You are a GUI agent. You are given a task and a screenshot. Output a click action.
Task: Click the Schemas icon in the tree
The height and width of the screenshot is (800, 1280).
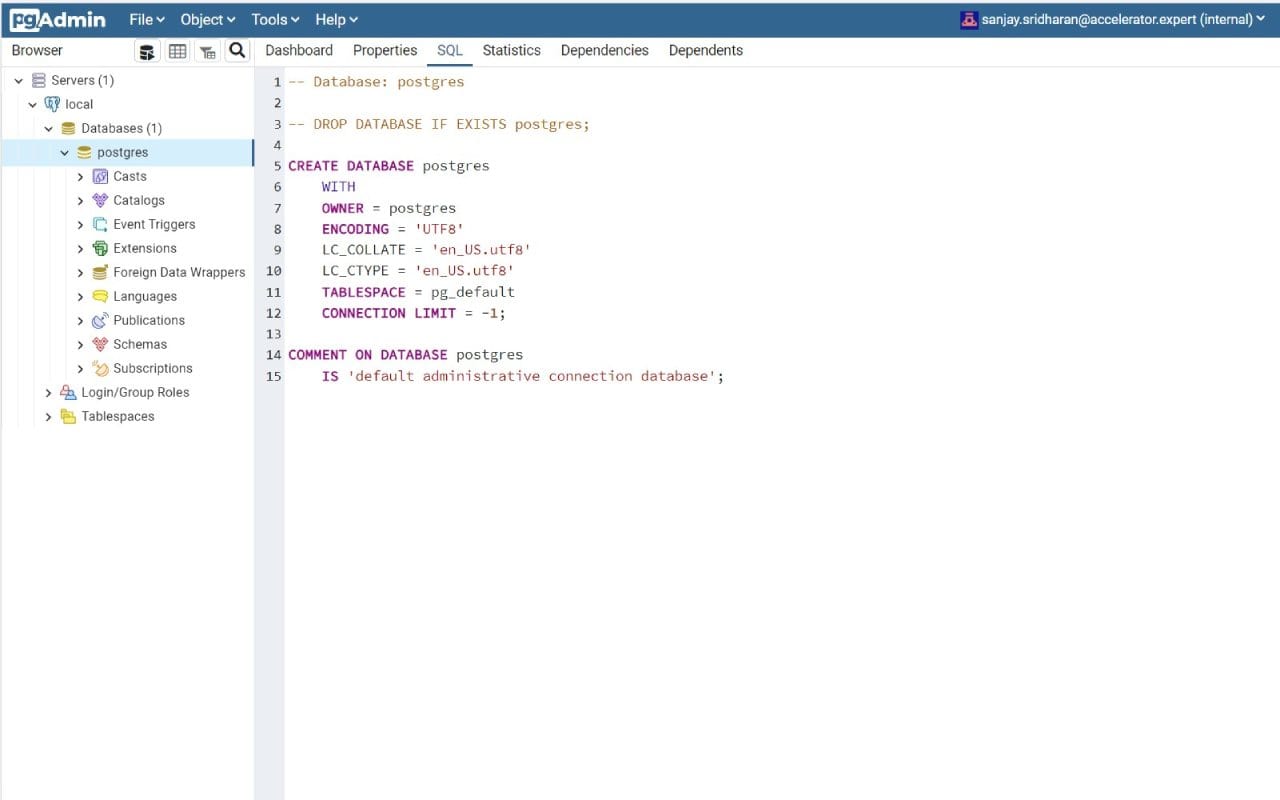click(99, 344)
